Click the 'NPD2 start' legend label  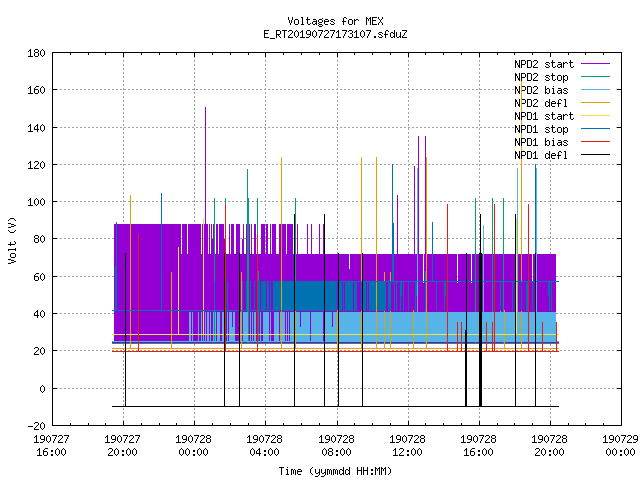pos(544,64)
